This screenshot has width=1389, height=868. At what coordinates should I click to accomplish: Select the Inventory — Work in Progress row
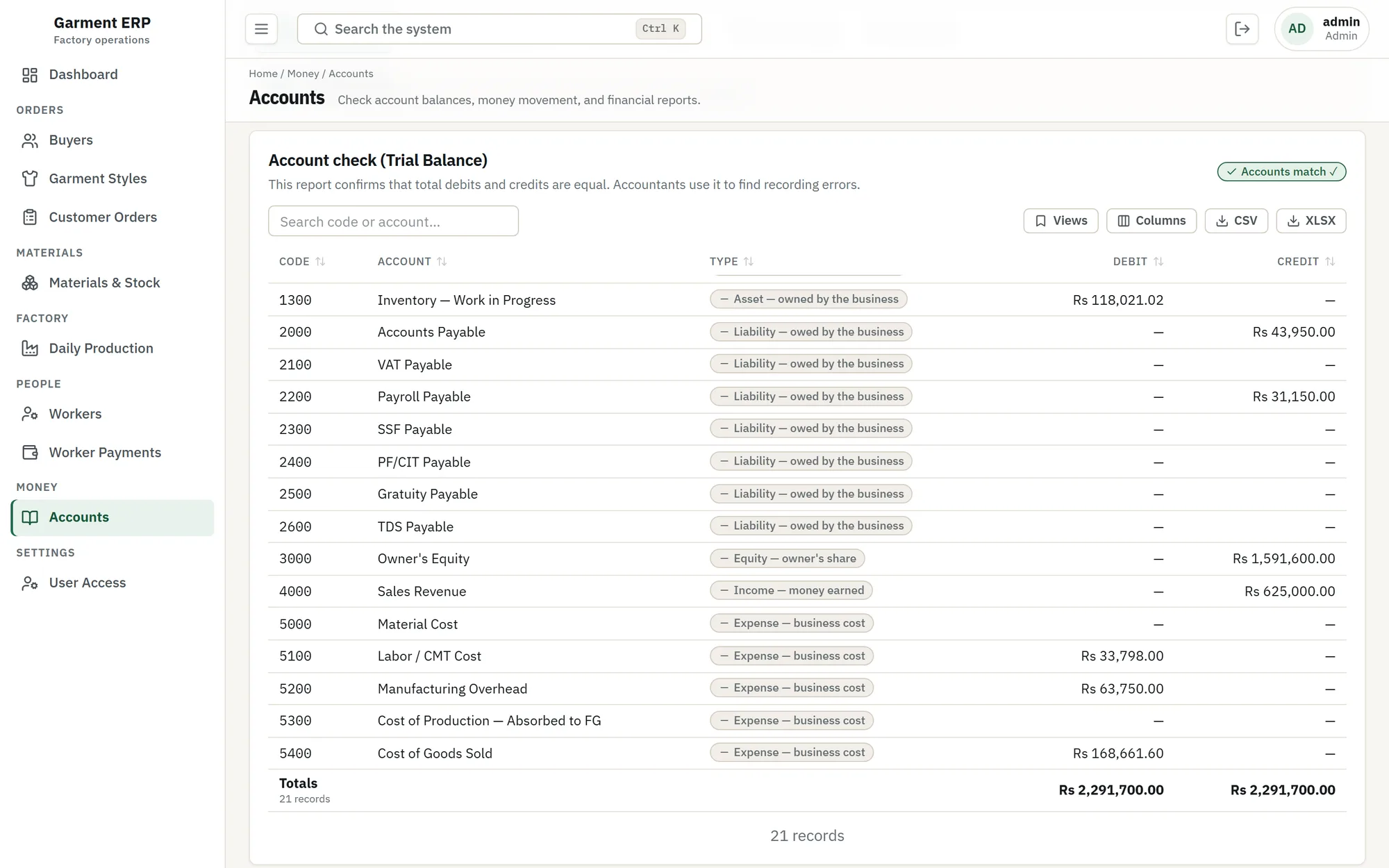click(x=807, y=300)
